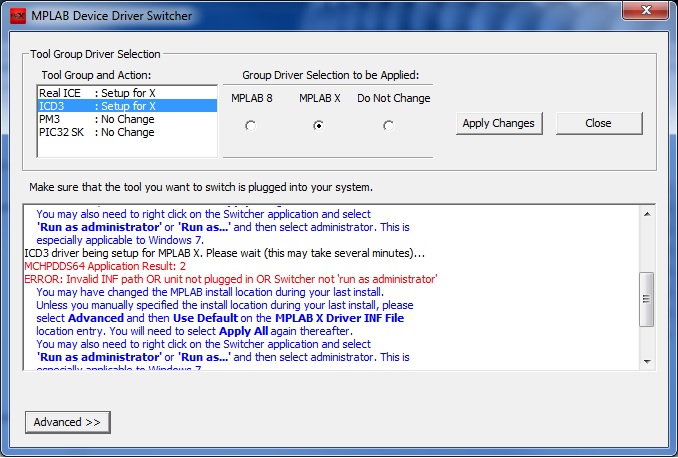This screenshot has width=678, height=458.
Task: Select the PM3 No Change row
Action: click(x=127, y=119)
